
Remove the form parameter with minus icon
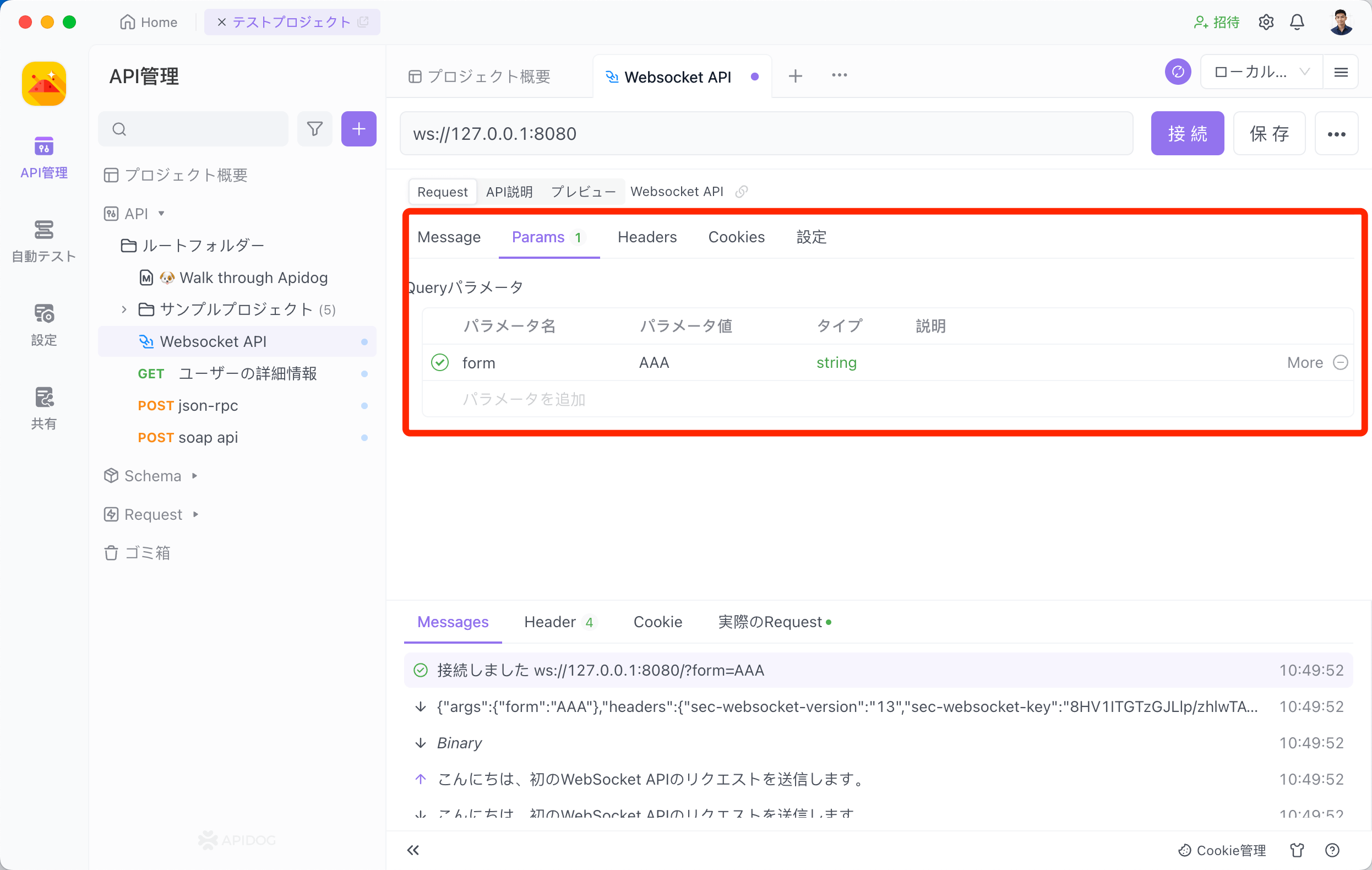pos(1341,362)
